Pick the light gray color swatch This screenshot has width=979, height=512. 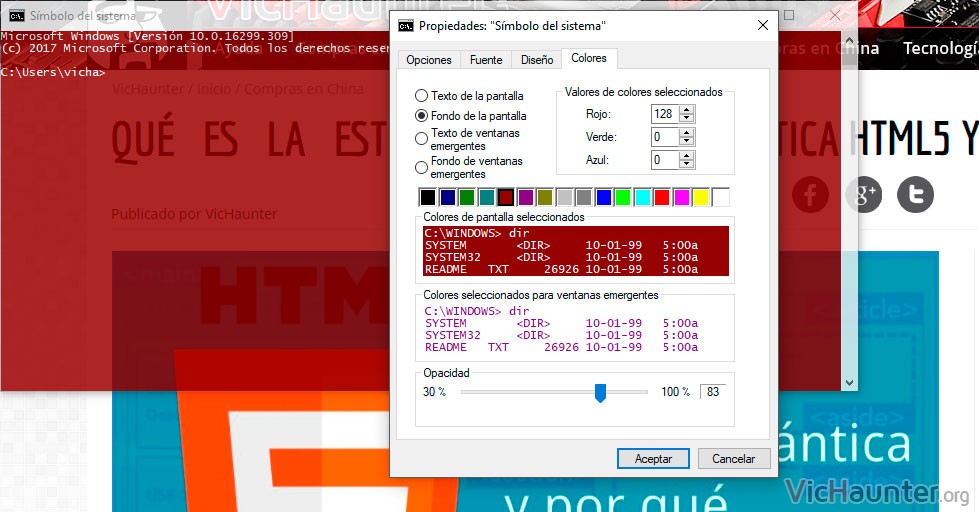[564, 198]
